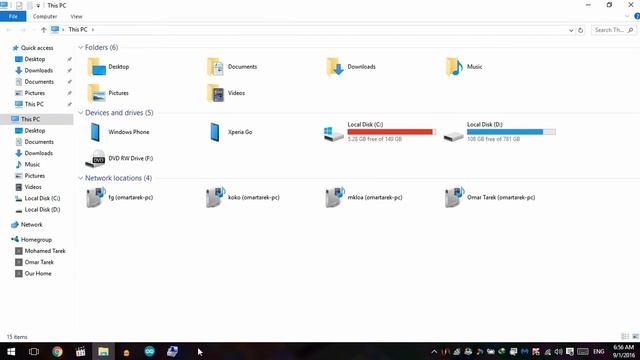Select mkloa (omartarek-pc) network location

click(x=364, y=198)
